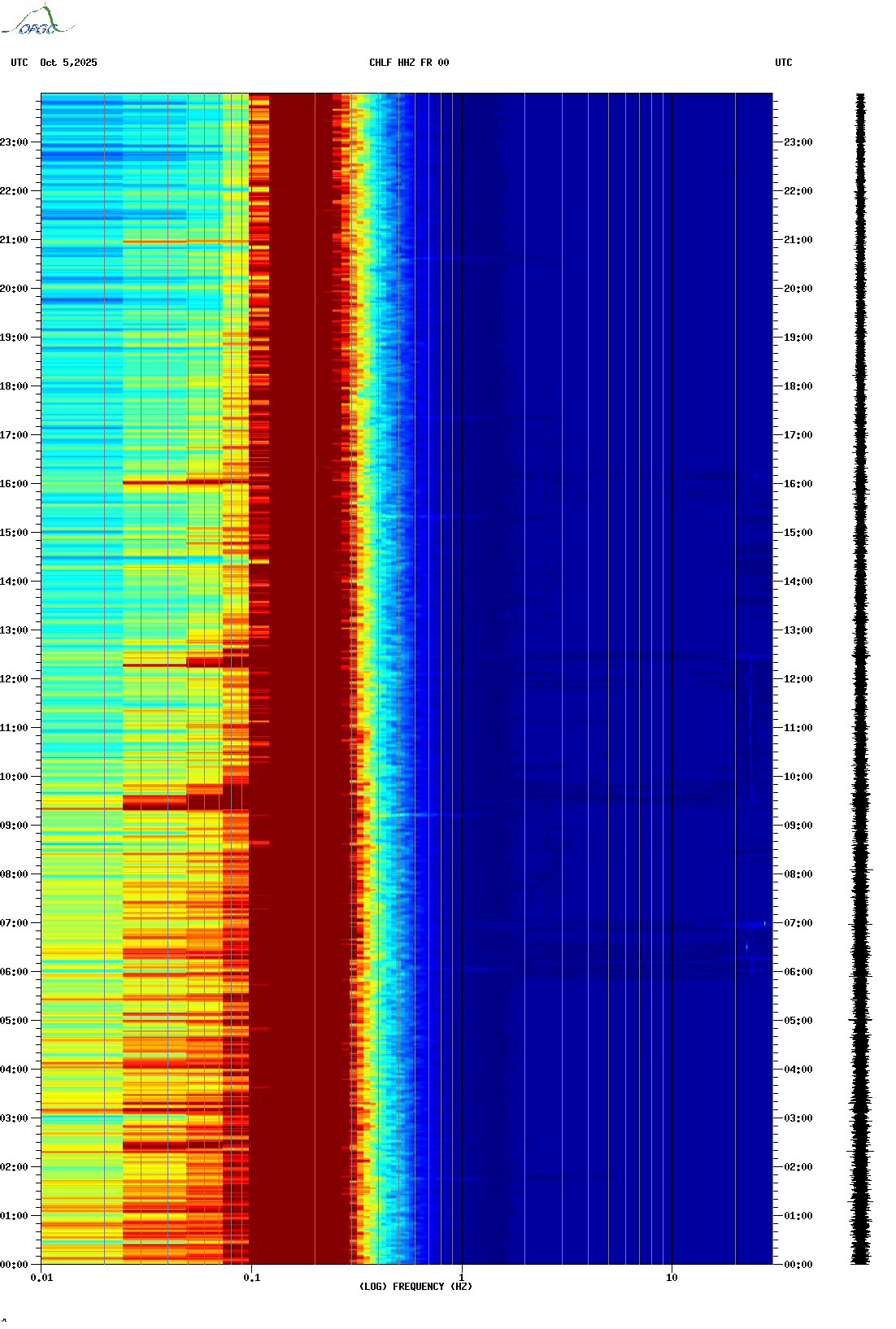Select the 23:00 tick on left axis

tap(15, 142)
